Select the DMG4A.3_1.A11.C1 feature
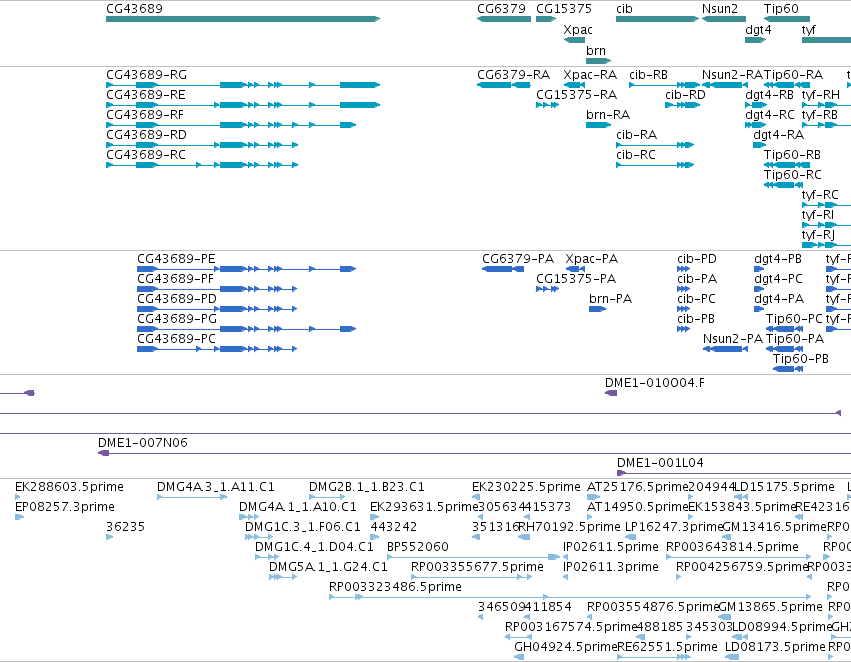This screenshot has width=851, height=662. (x=192, y=497)
